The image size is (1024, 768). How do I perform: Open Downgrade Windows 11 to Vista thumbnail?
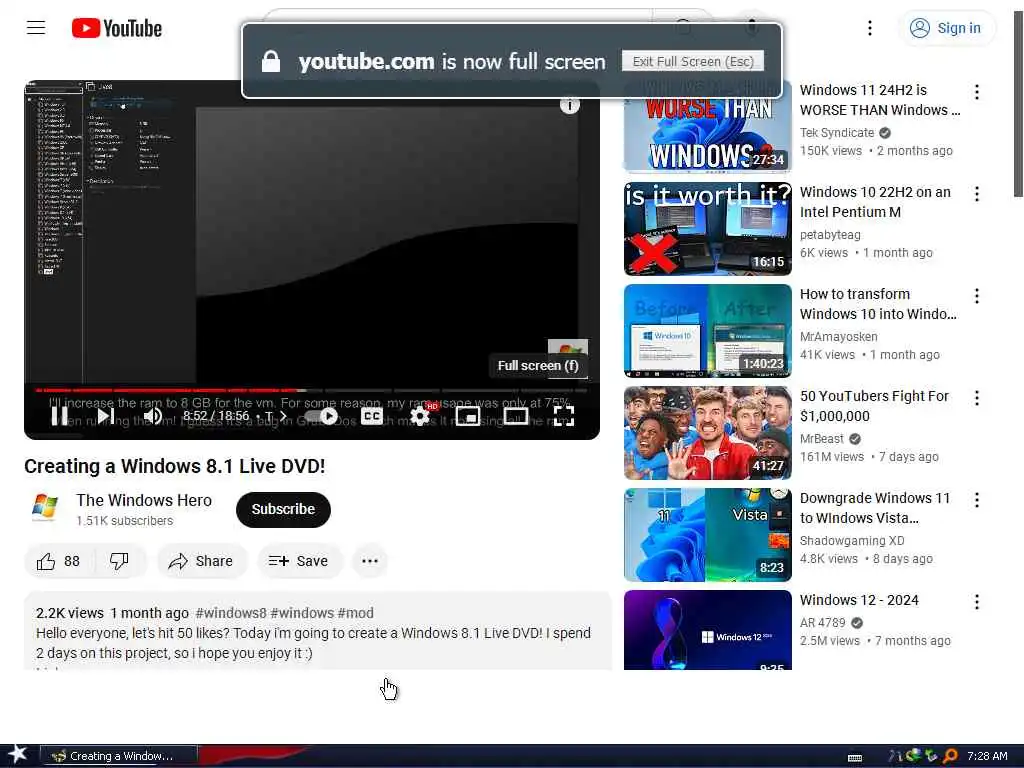[707, 535]
